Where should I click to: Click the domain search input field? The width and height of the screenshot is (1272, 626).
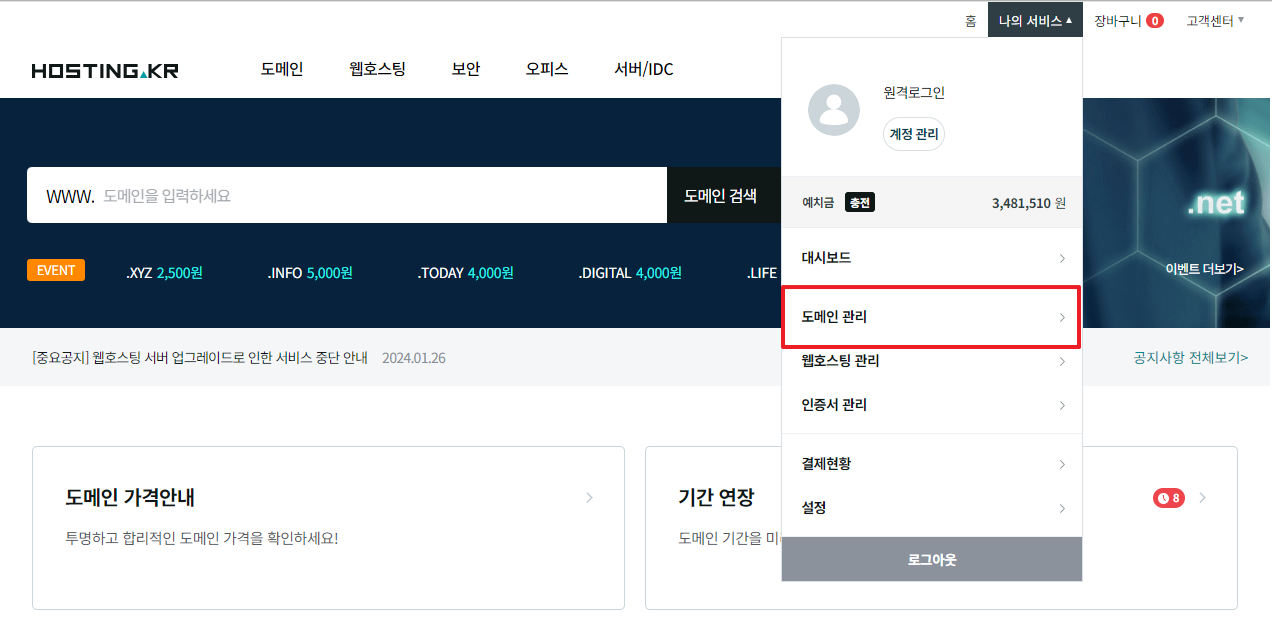coord(380,196)
